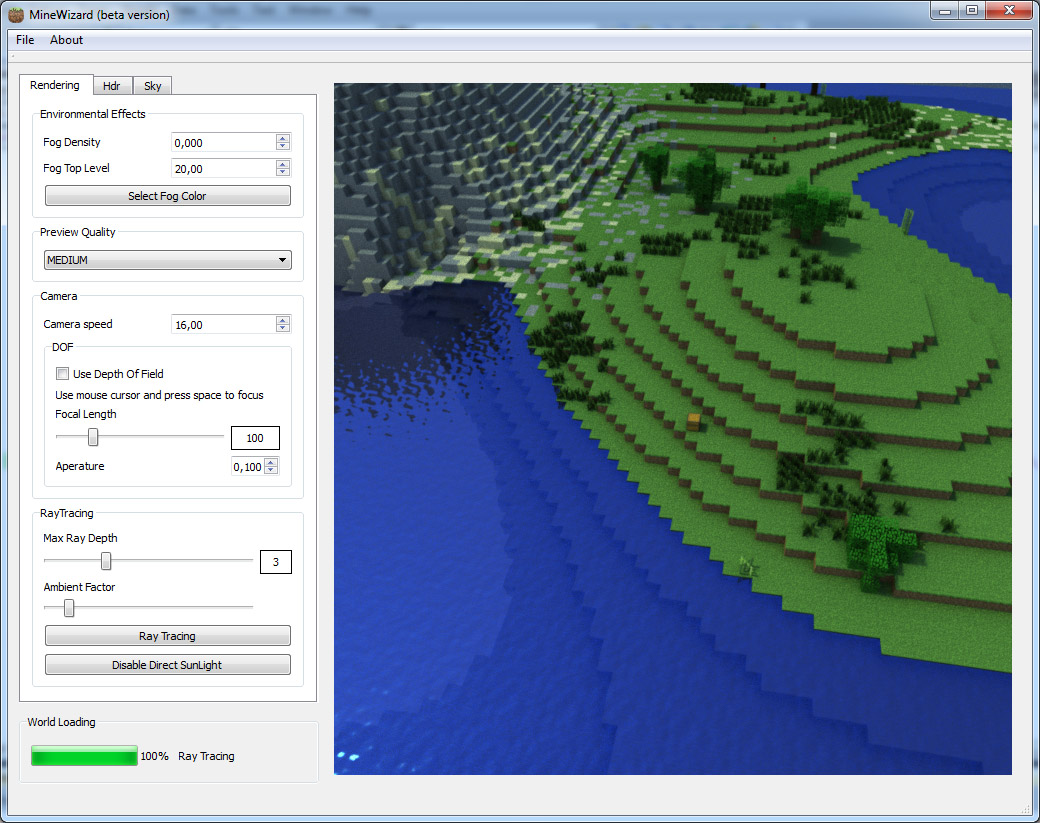Click the 'Ray Tracing' status label

coord(206,756)
